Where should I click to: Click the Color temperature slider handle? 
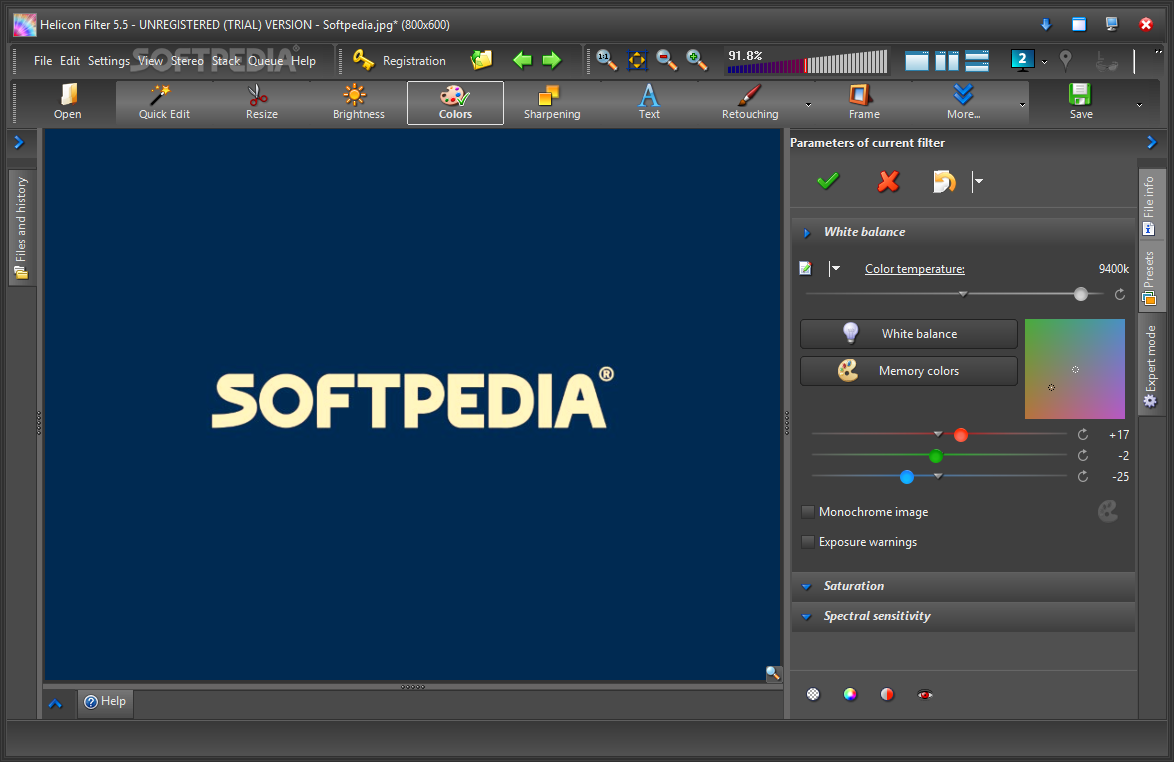pos(1080,294)
